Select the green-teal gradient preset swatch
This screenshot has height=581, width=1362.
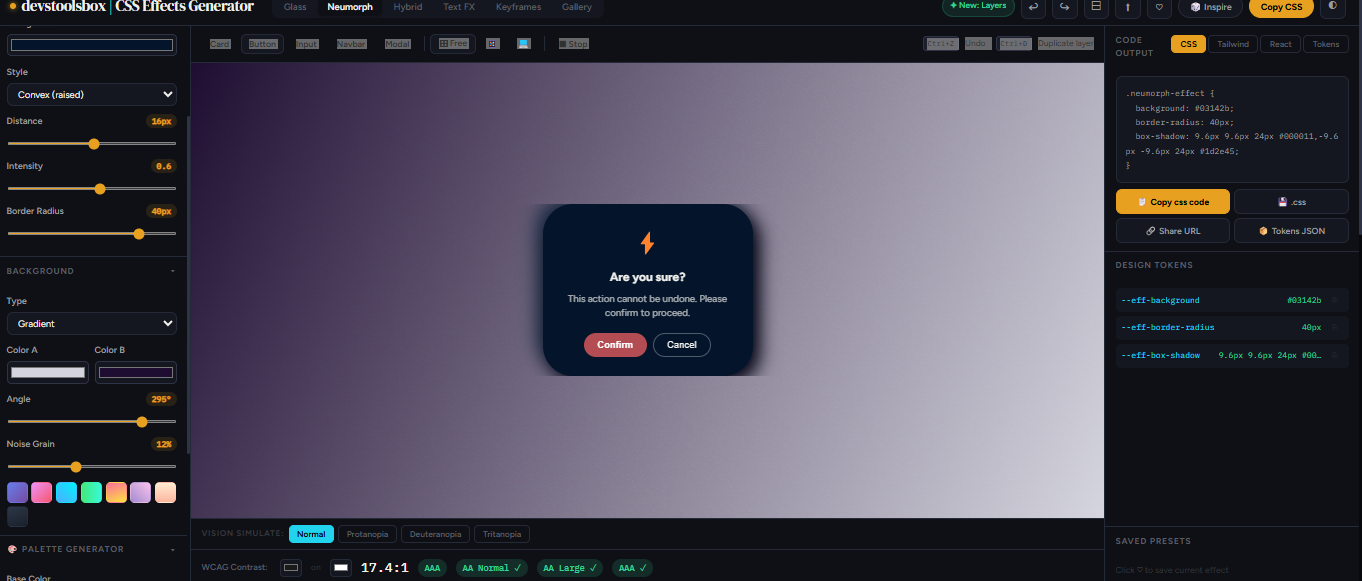tap(91, 493)
